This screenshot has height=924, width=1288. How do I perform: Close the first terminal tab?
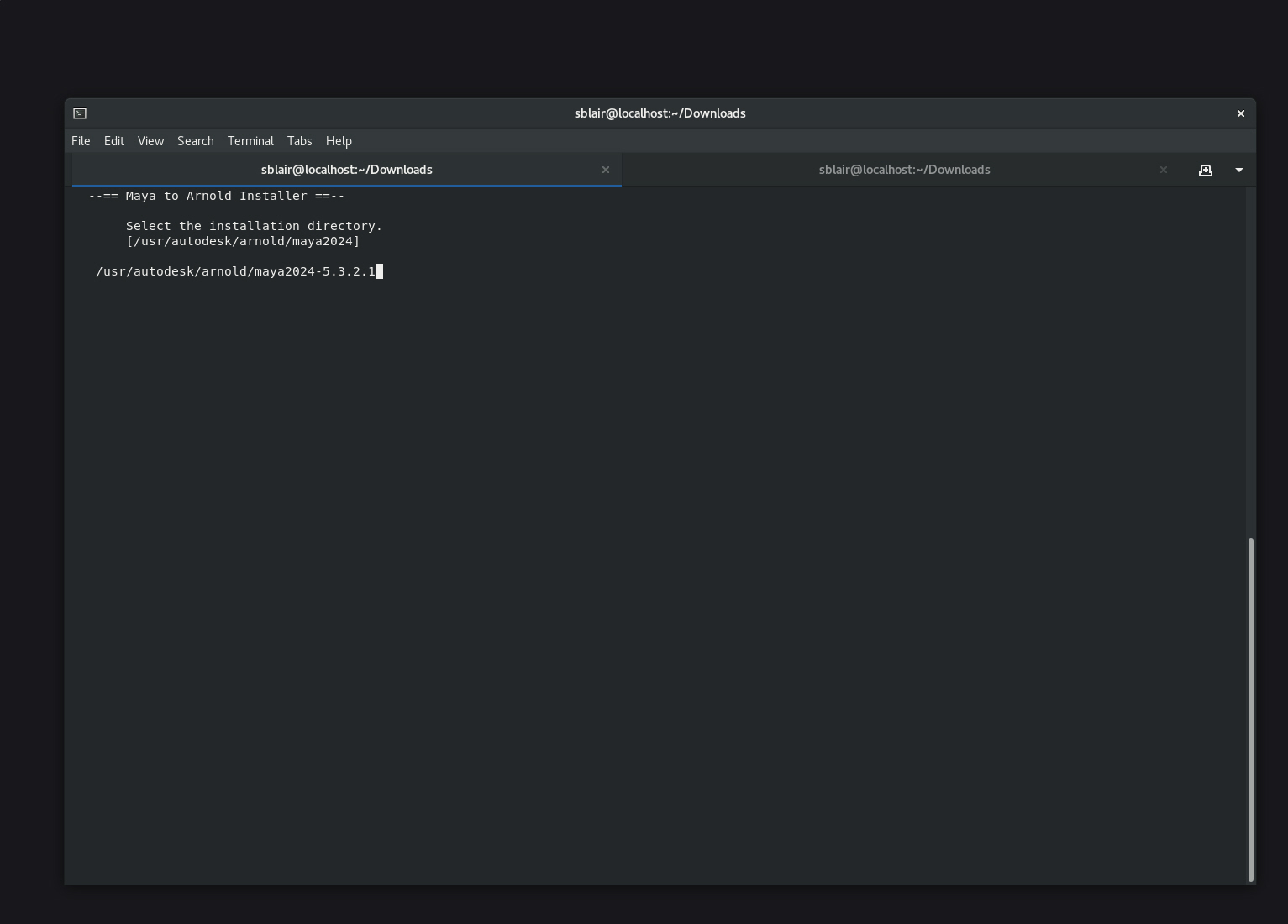coord(606,170)
